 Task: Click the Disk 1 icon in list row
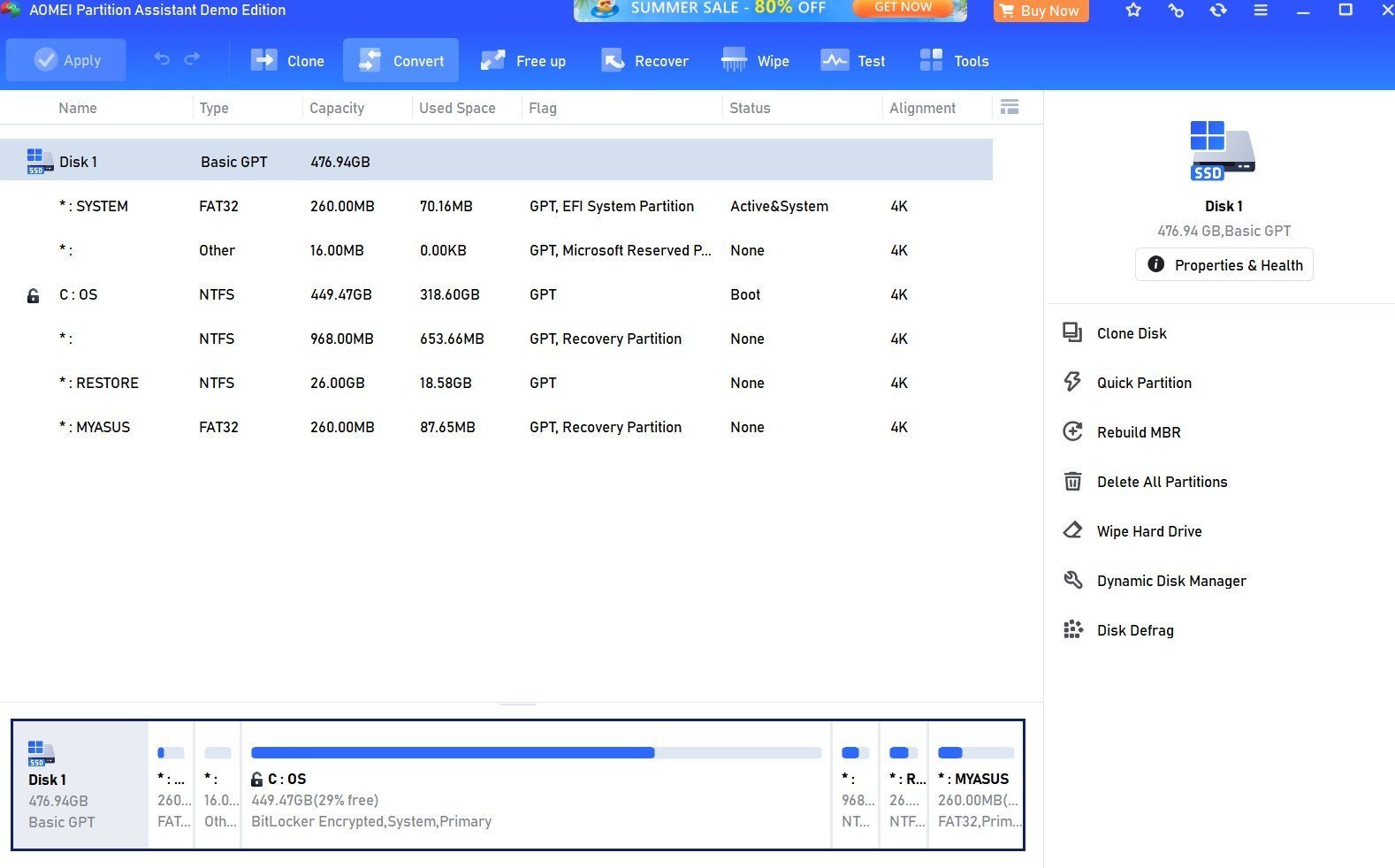[x=40, y=161]
